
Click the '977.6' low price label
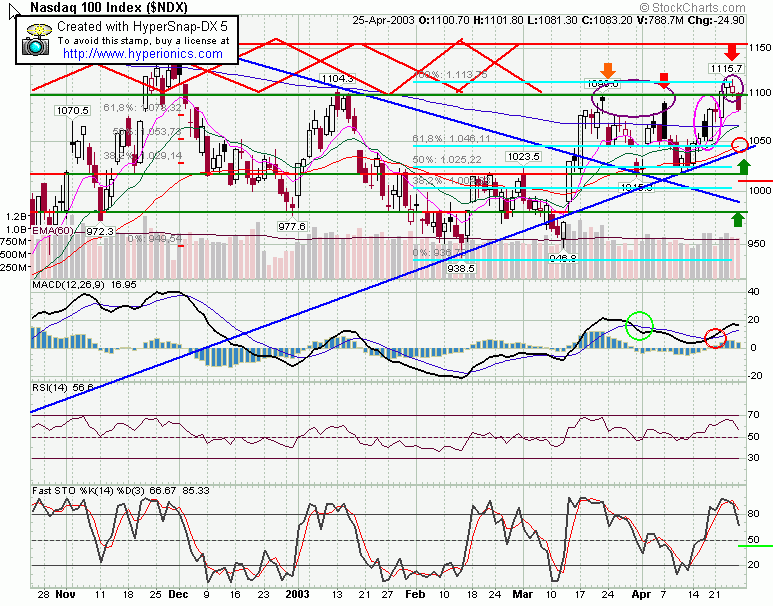click(x=292, y=226)
